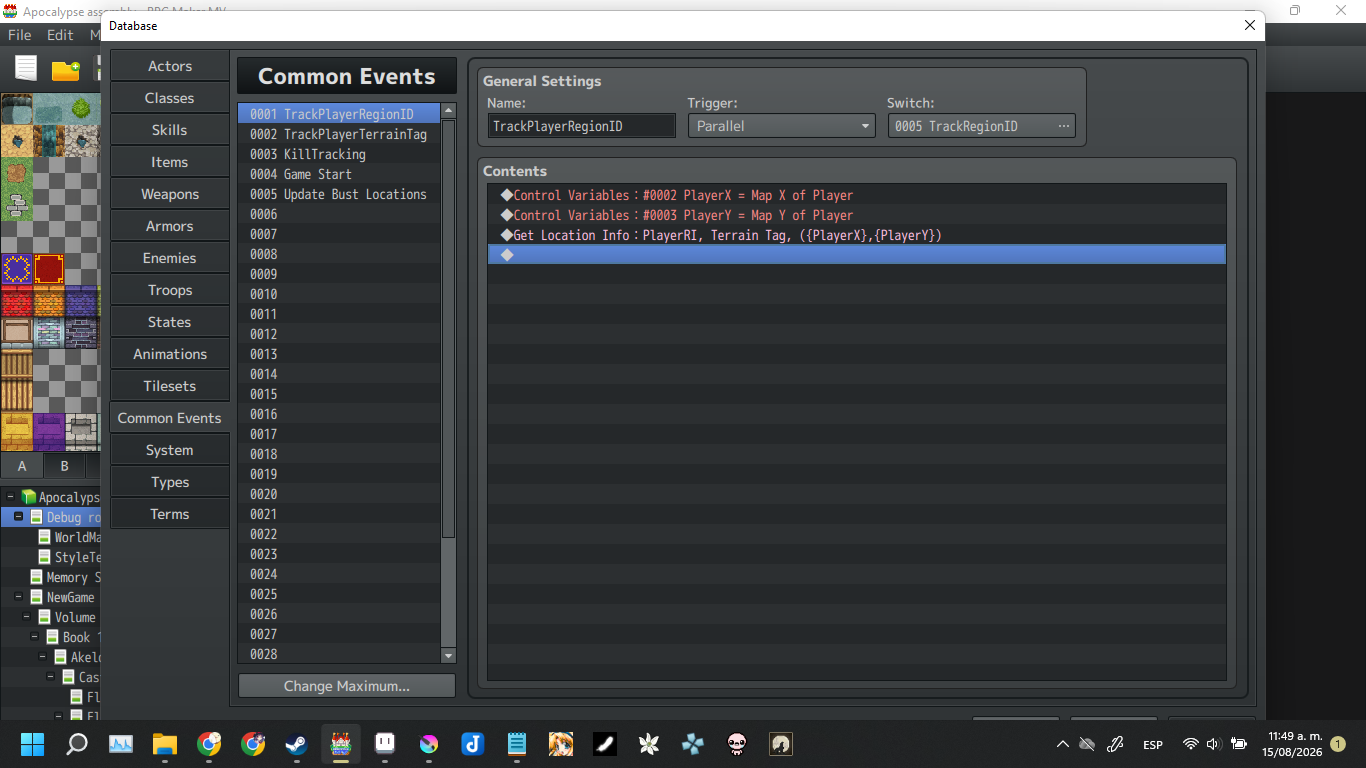Open the PPSSPP emulator taskbar icon
This screenshot has width=1366, height=768.
coord(693,744)
